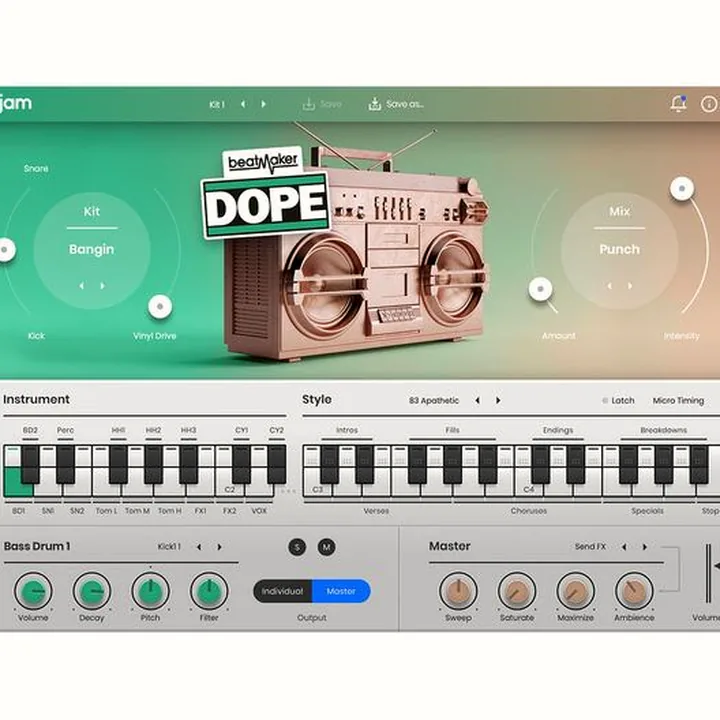Click the HH3 black key
The image size is (720, 720).
click(x=189, y=464)
